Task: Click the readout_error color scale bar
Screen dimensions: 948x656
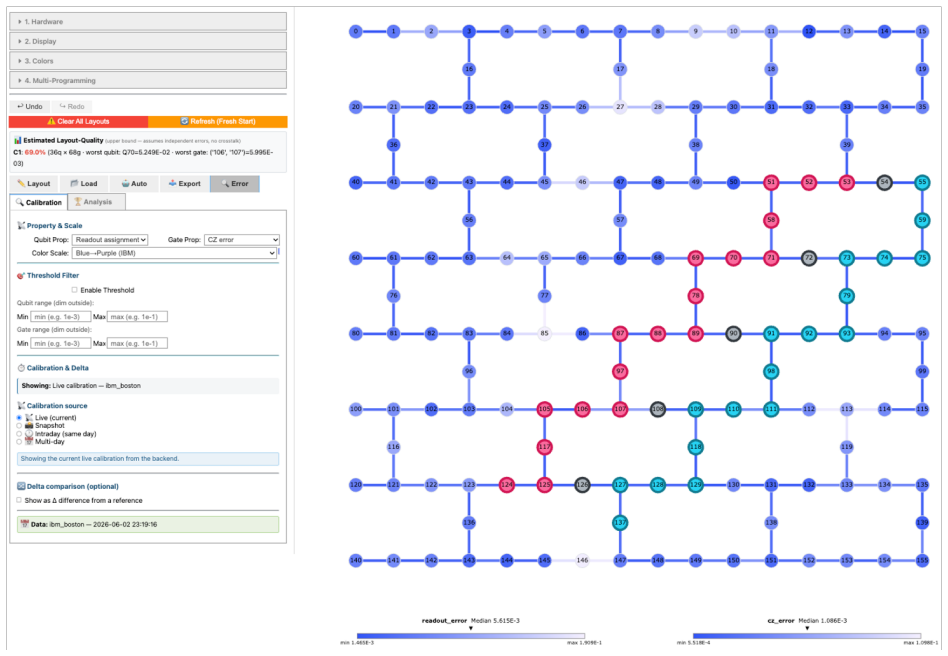Action: click(x=471, y=636)
